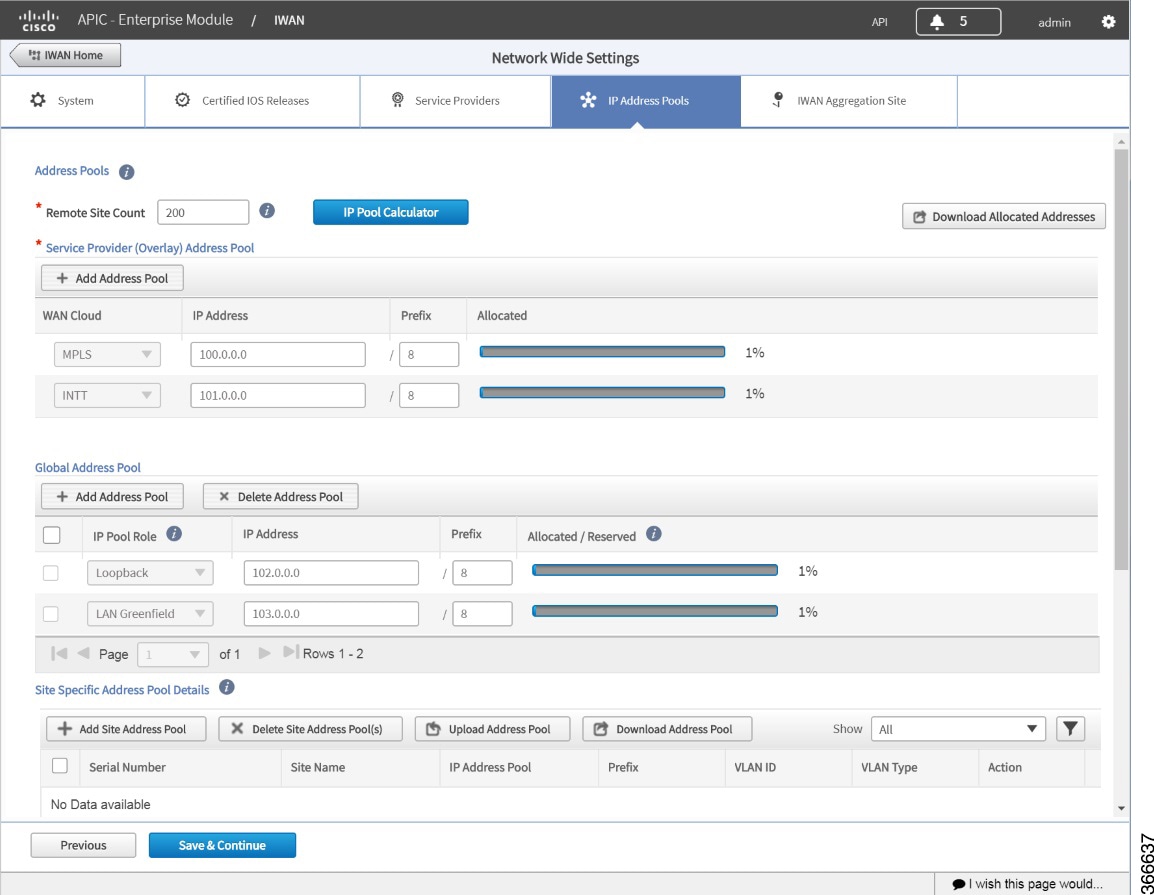
Task: Check the LAN Greenfield pool row checkbox
Action: [x=51, y=614]
